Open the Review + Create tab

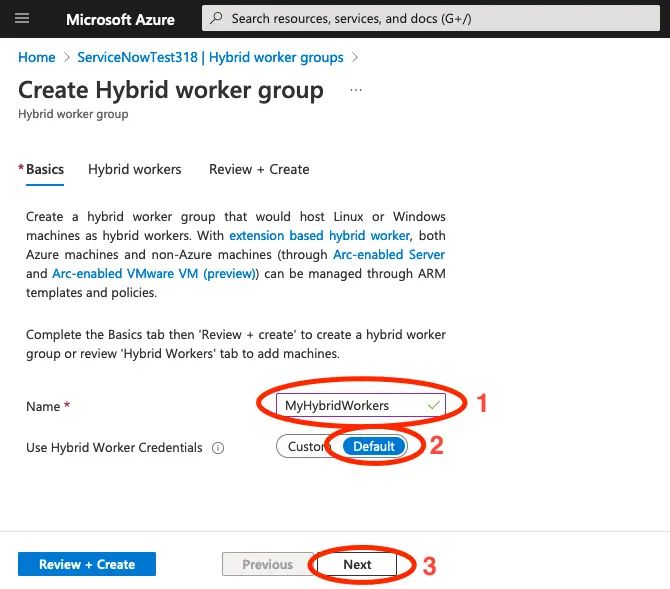pos(259,169)
